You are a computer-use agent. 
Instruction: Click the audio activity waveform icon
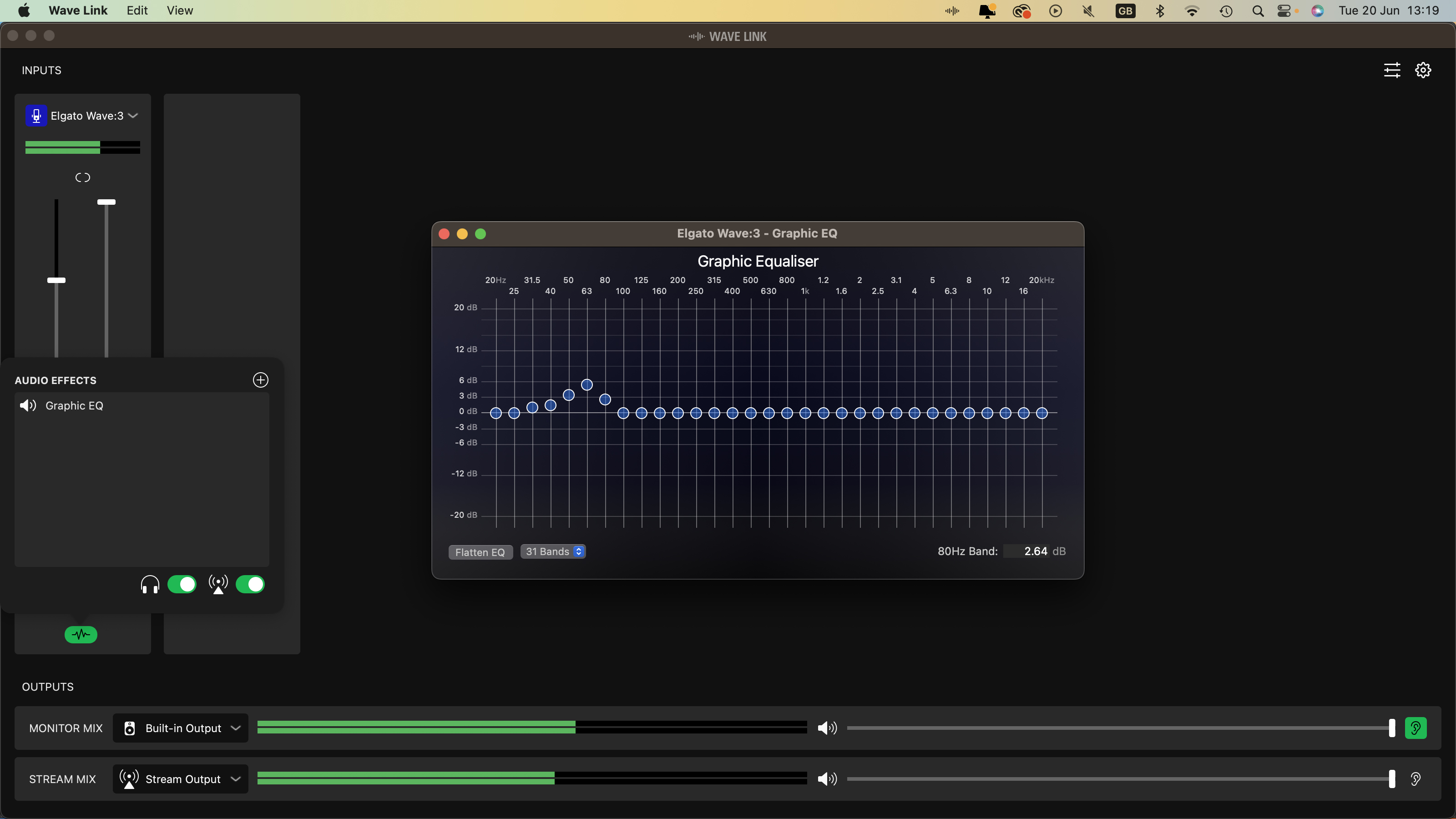81,634
